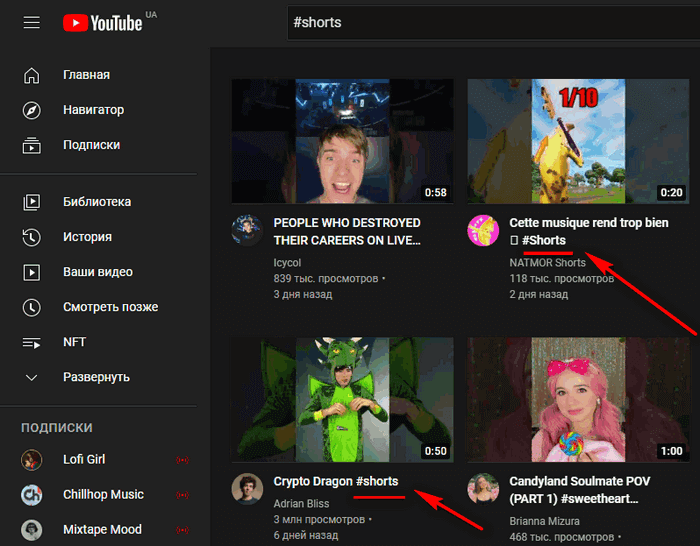
Task: Open Подписки subscriptions icon
Action: tap(32, 145)
